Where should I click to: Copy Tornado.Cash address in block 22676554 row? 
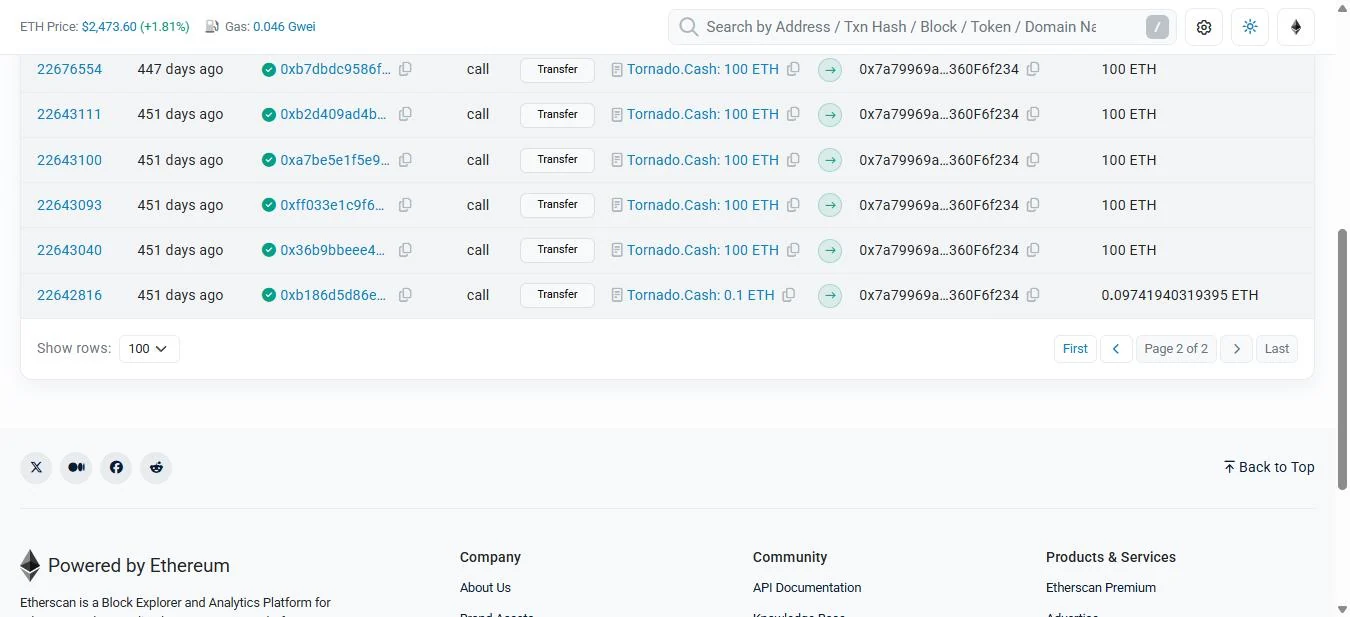point(793,69)
